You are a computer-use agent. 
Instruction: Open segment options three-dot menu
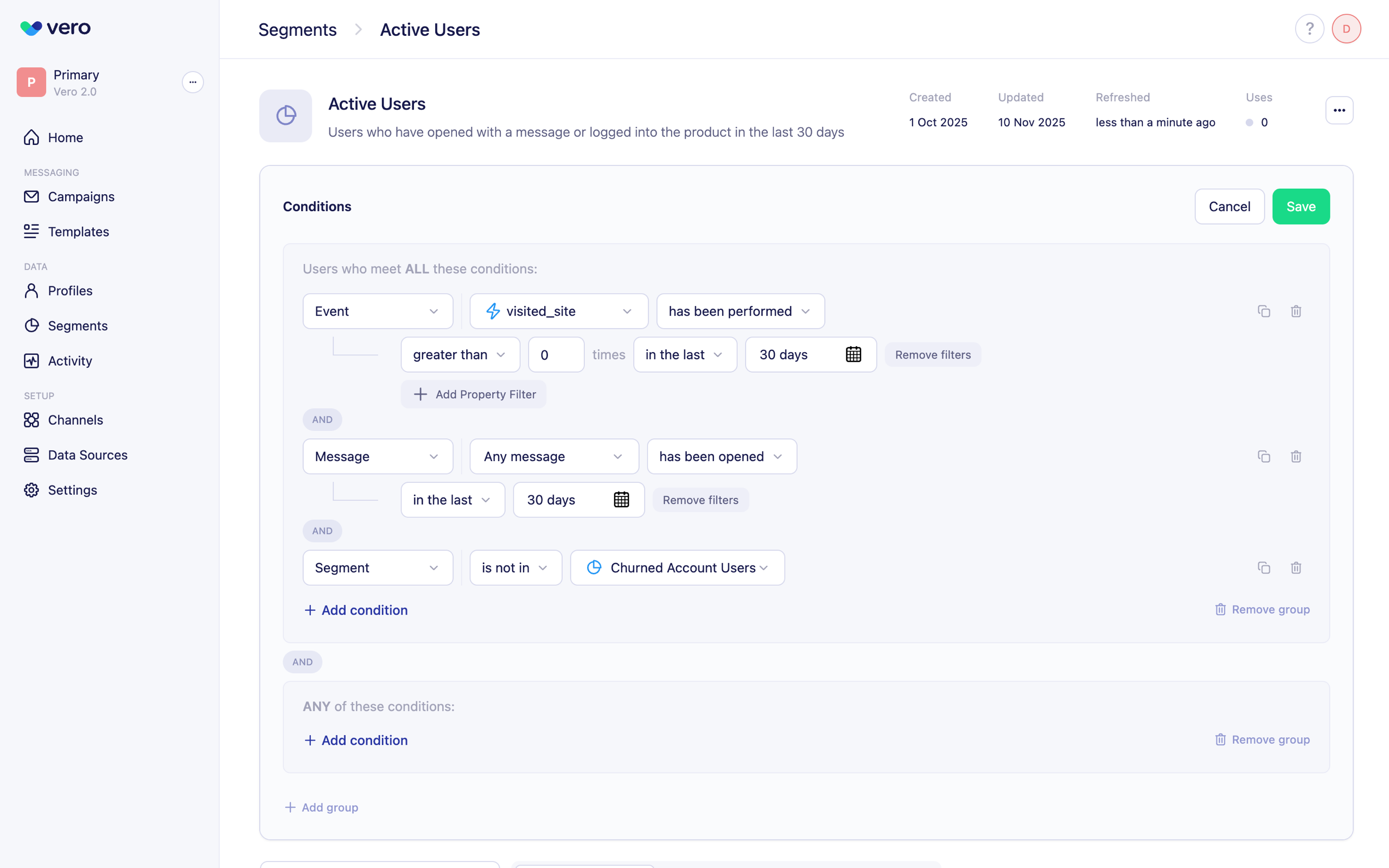tap(1339, 110)
